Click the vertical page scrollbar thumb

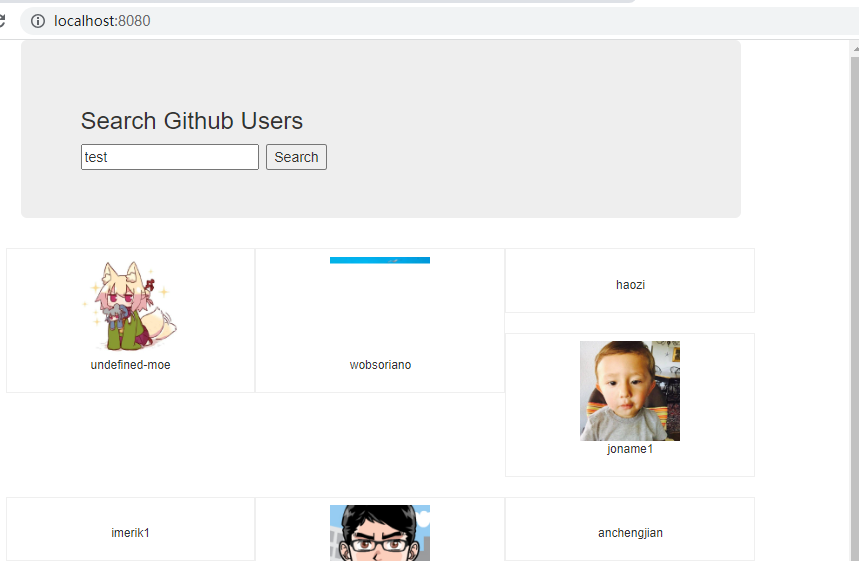click(854, 300)
